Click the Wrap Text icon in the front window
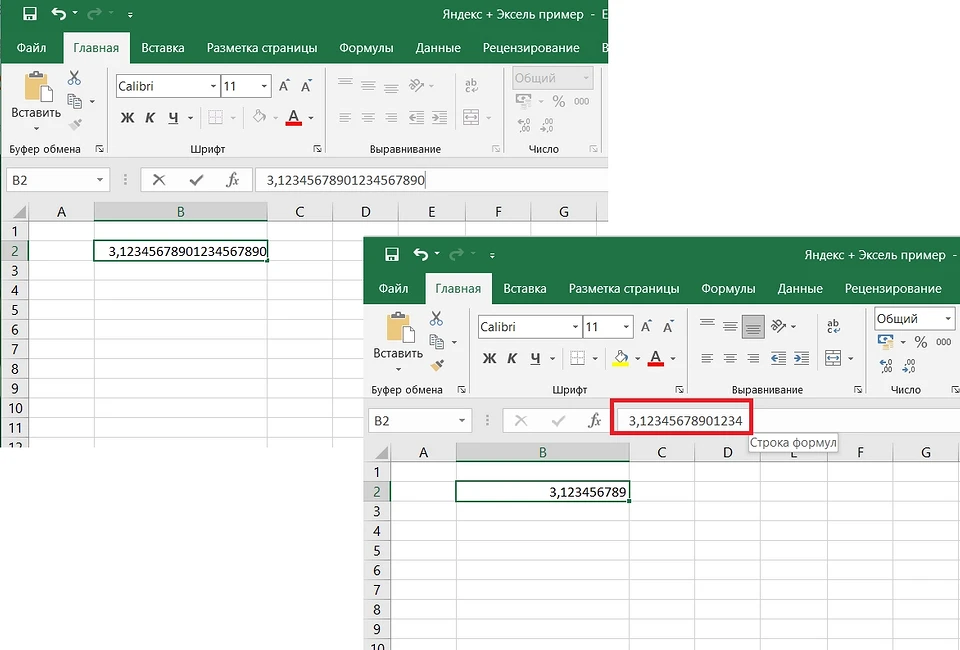 click(x=833, y=326)
